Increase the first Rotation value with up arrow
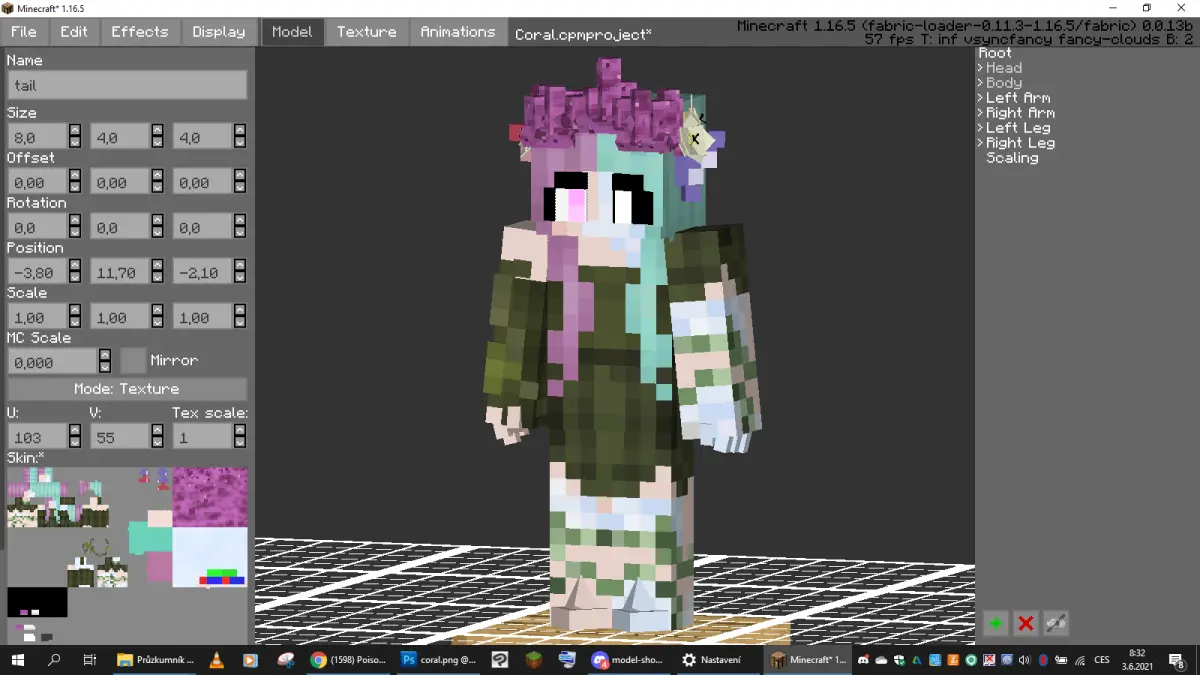Image resolution: width=1200 pixels, height=675 pixels. click(75, 220)
